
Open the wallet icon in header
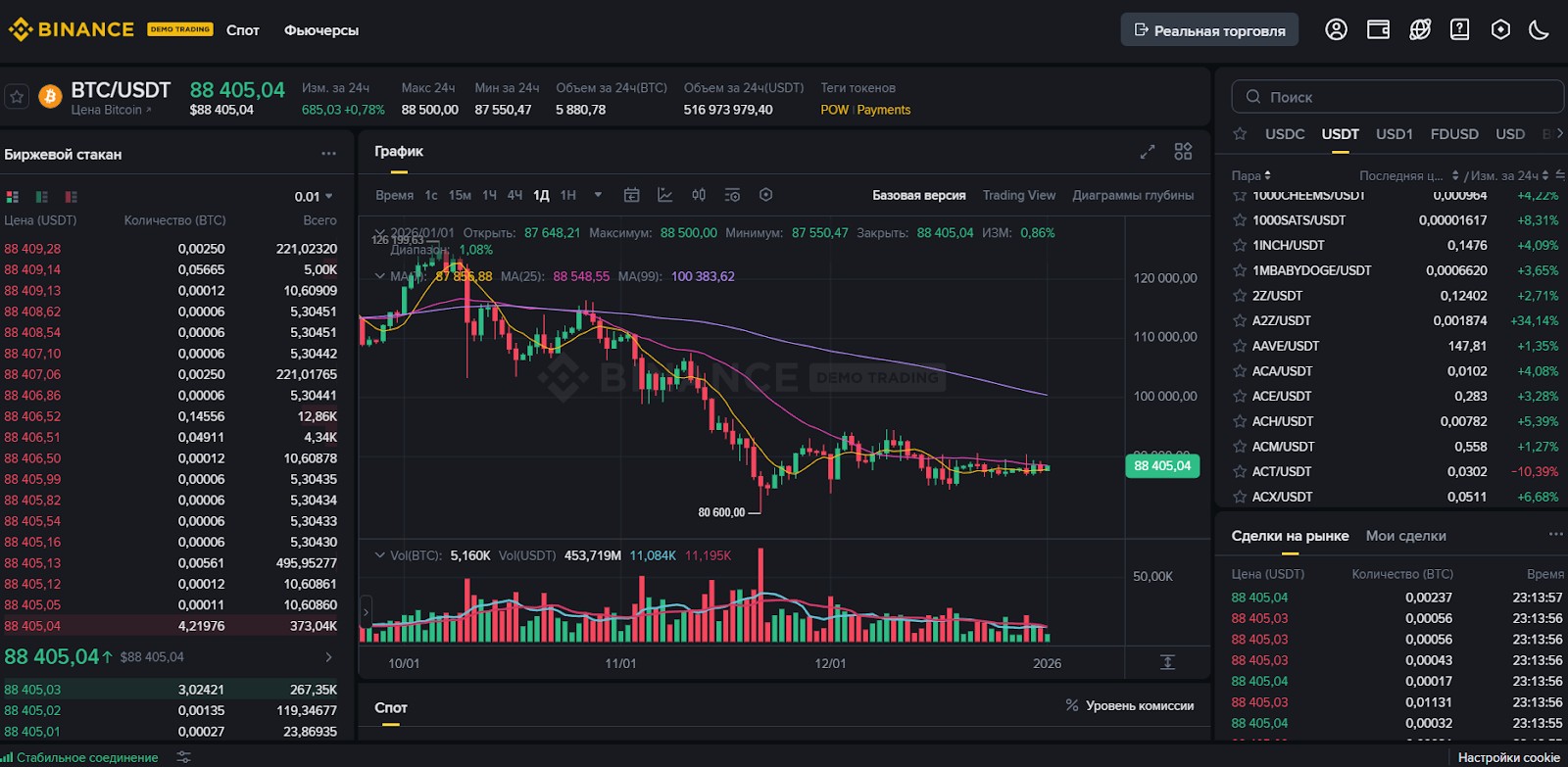coord(1378,29)
